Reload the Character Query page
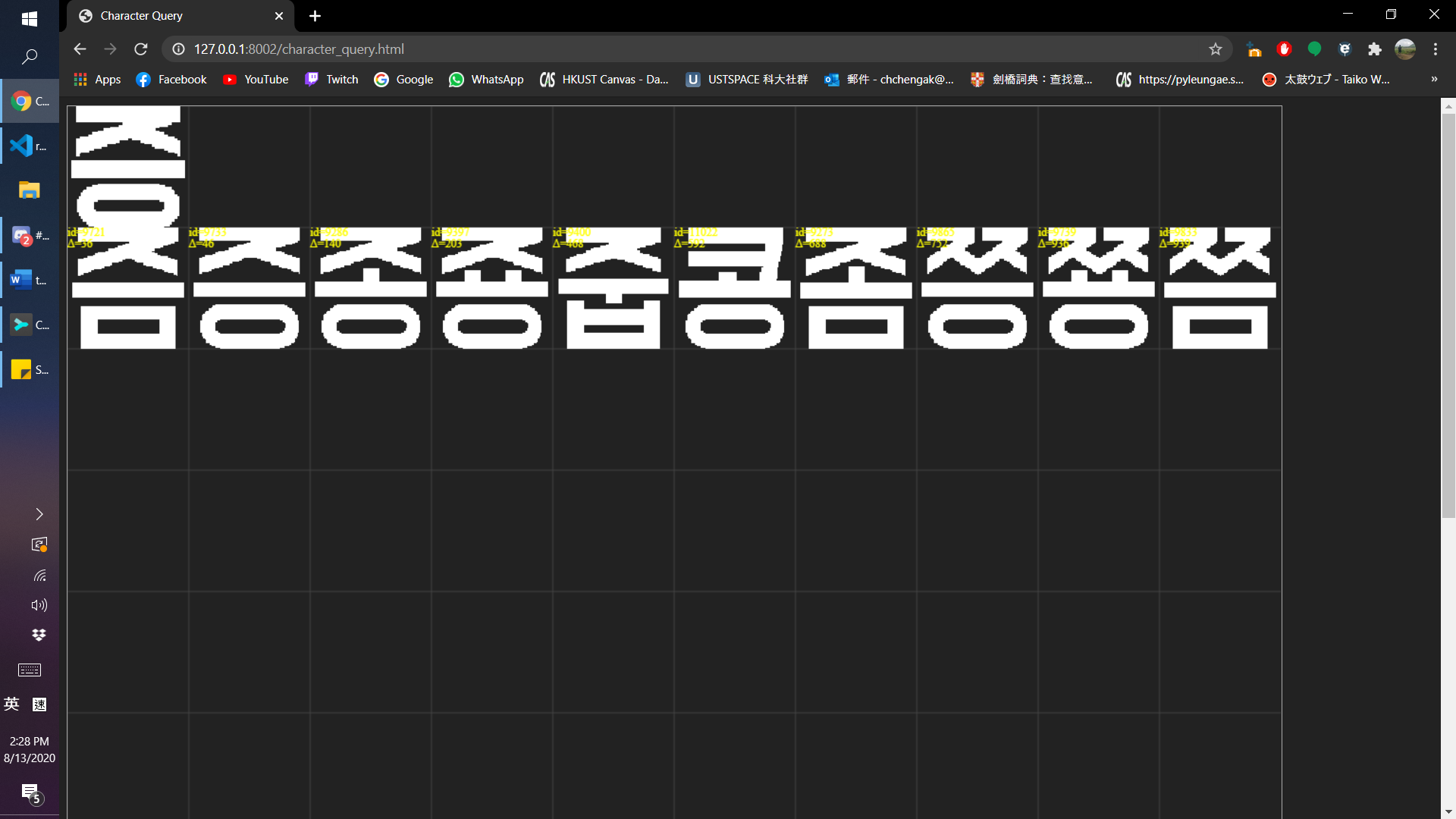Screen dimensions: 1456x819 tap(141, 49)
